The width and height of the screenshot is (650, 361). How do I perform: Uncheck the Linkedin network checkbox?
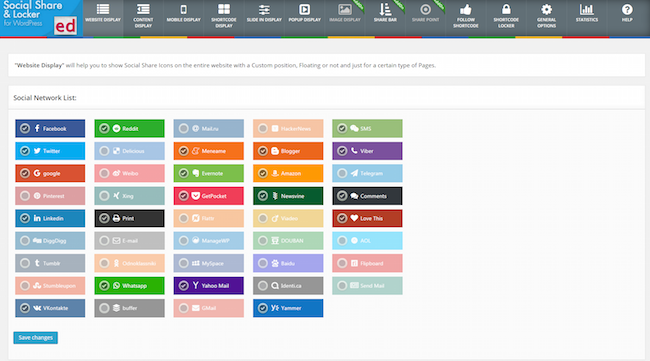25,218
